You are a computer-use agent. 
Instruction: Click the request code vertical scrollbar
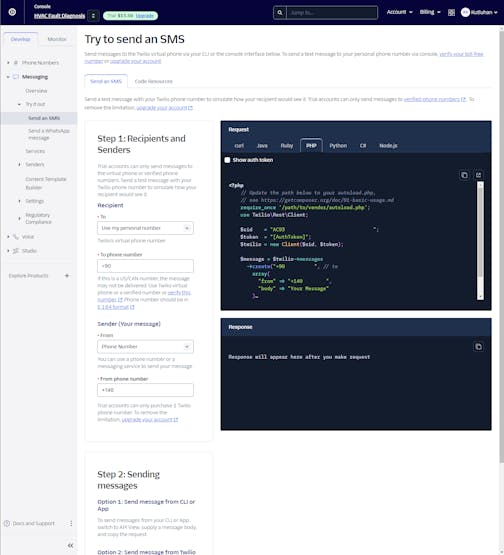coord(480,241)
